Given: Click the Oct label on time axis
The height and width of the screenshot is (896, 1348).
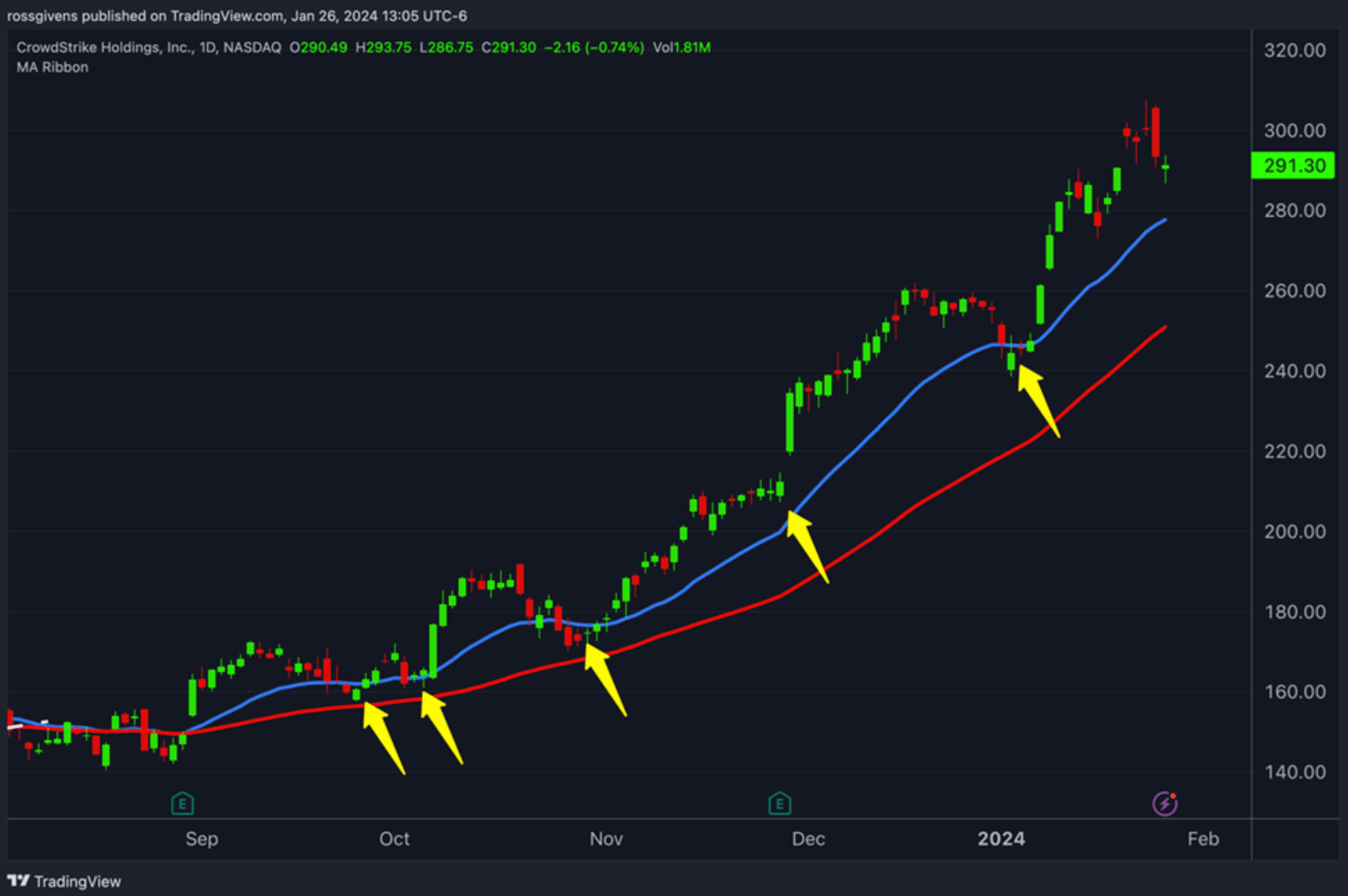Looking at the screenshot, I should [x=394, y=838].
